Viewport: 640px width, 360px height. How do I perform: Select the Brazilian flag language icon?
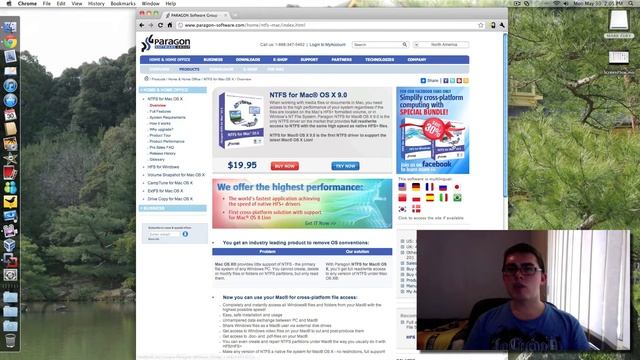click(x=457, y=198)
